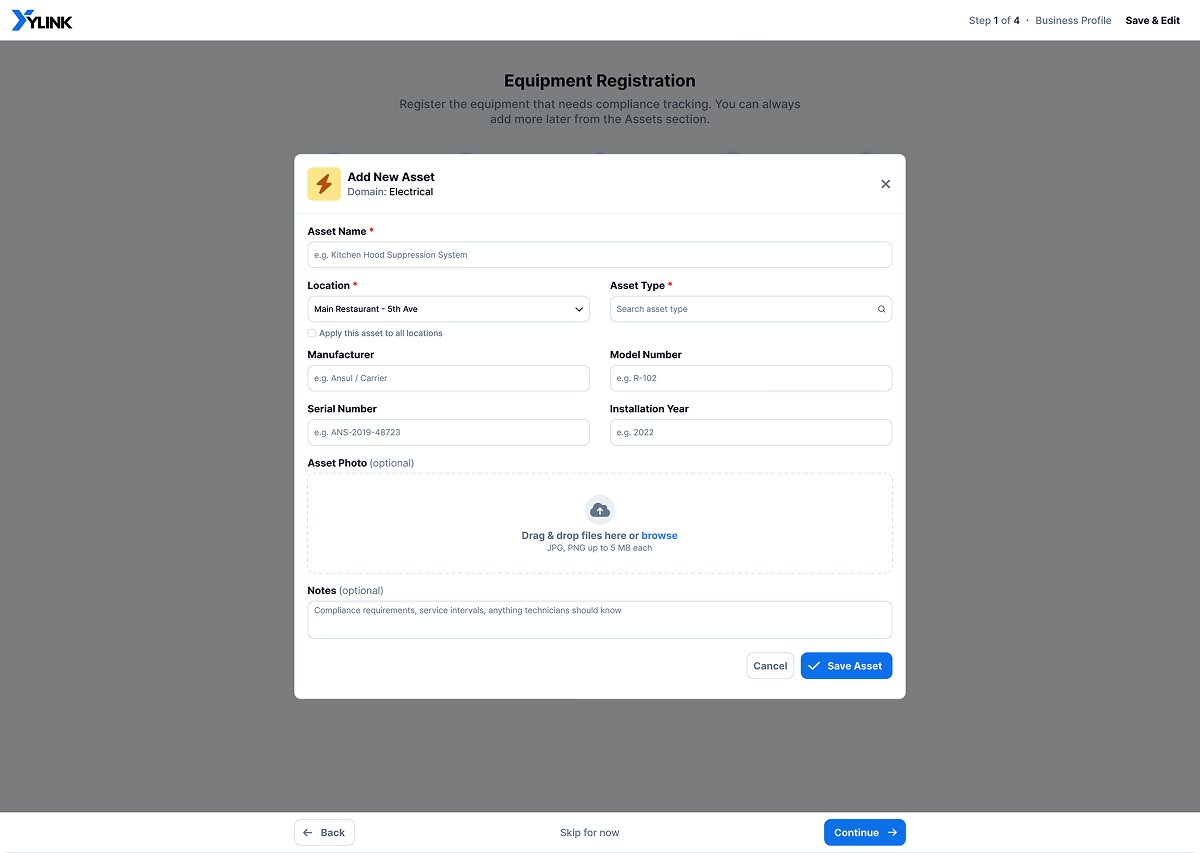This screenshot has height=853, width=1200.
Task: Cancel adding the asset
Action: coord(770,666)
